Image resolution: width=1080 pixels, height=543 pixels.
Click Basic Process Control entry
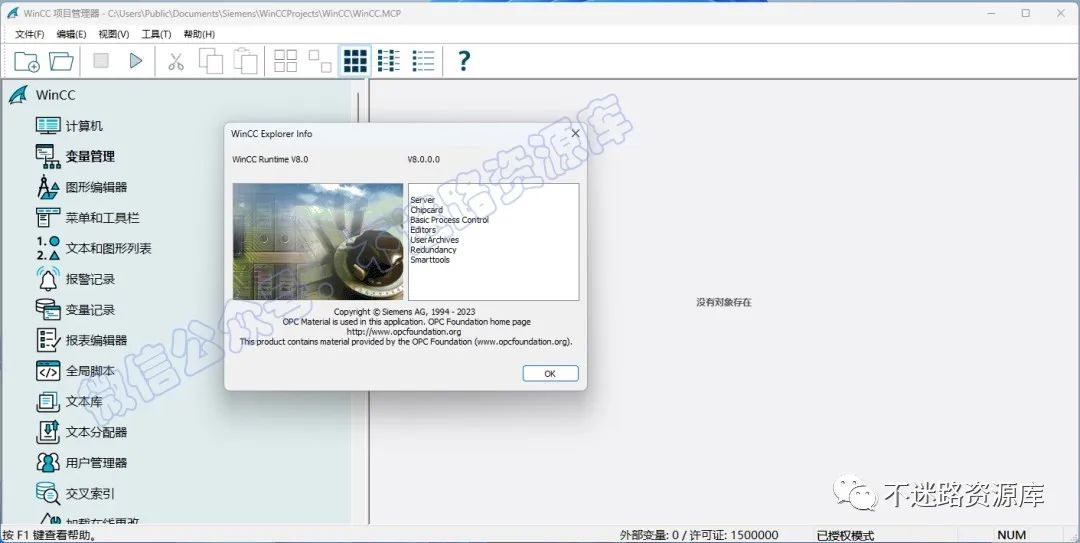[449, 220]
